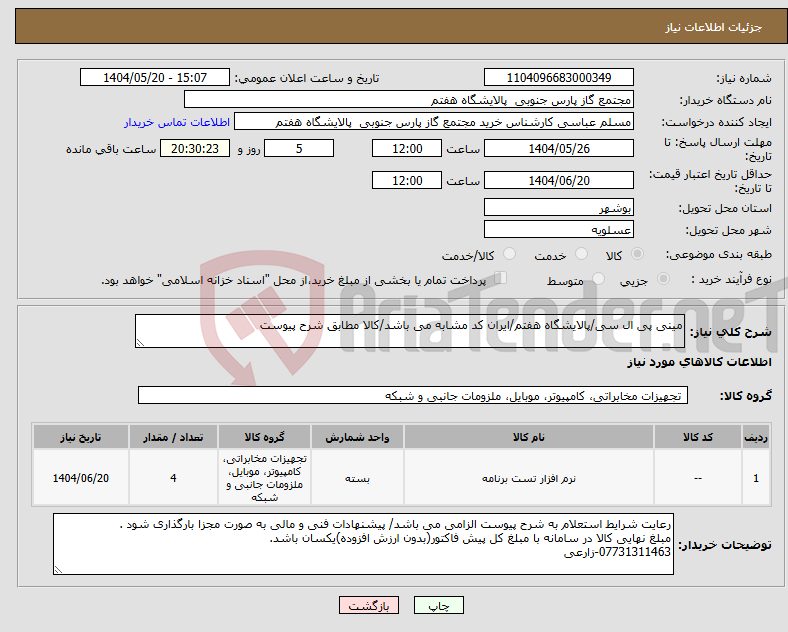Screen dimensions: 788x632
Task: Click the need date cell 1404/06/20 in table
Action: pos(81,478)
